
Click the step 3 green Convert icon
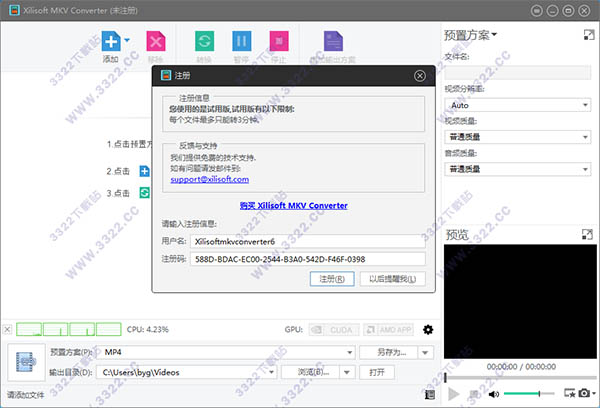coord(144,193)
